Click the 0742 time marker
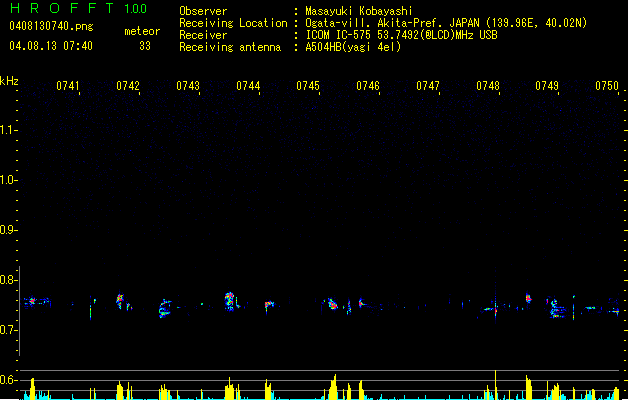 [128, 85]
